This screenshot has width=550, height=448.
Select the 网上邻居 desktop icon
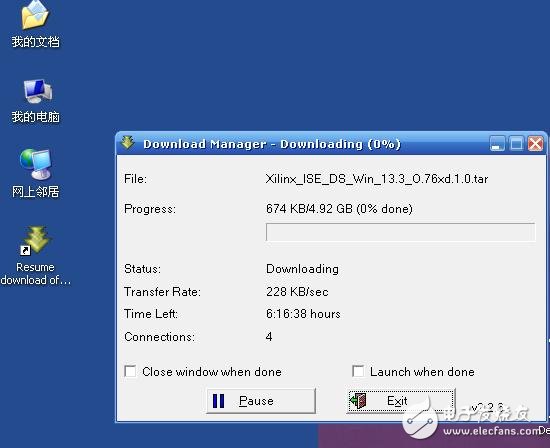(35, 173)
